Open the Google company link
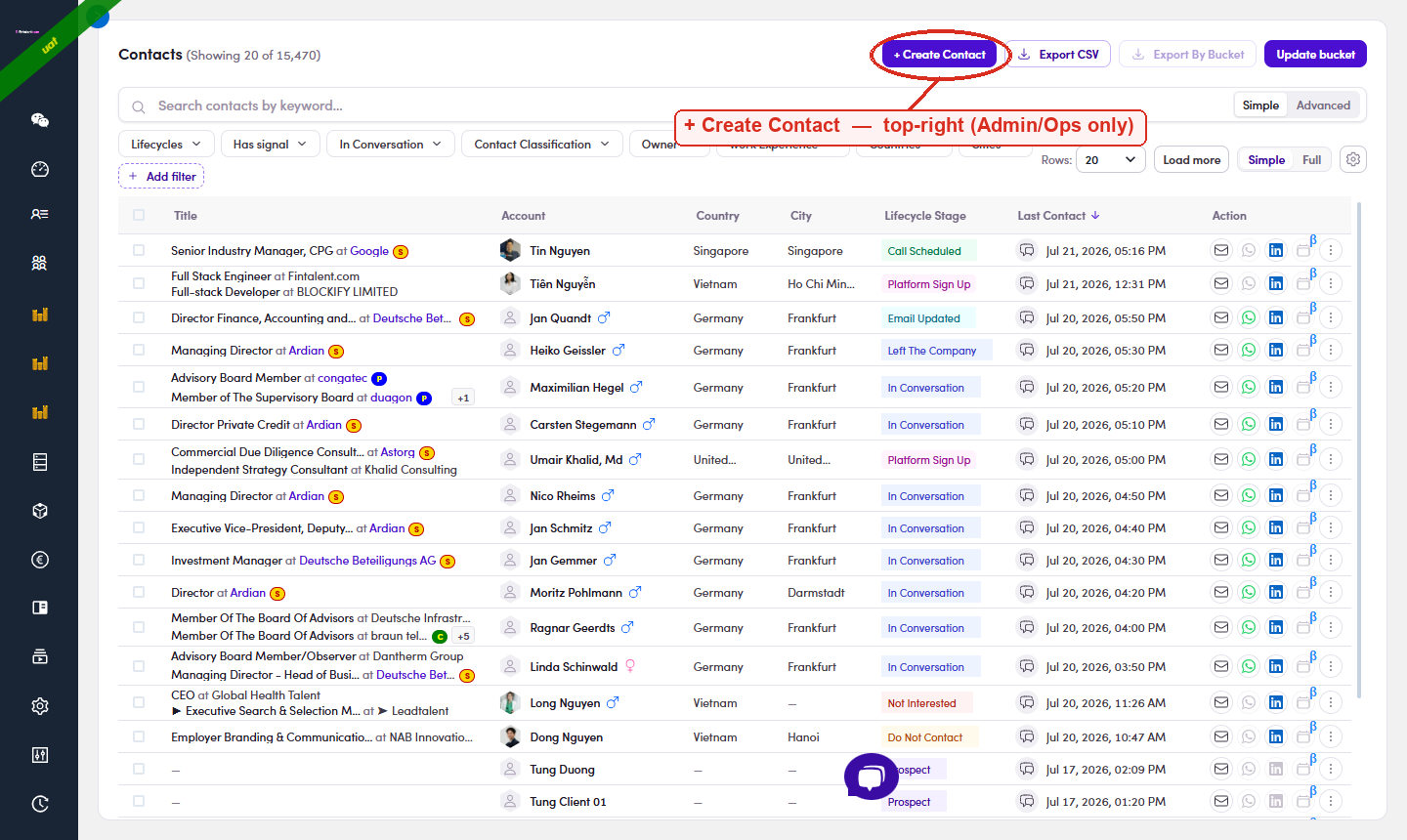The image size is (1407, 840). click(x=369, y=251)
